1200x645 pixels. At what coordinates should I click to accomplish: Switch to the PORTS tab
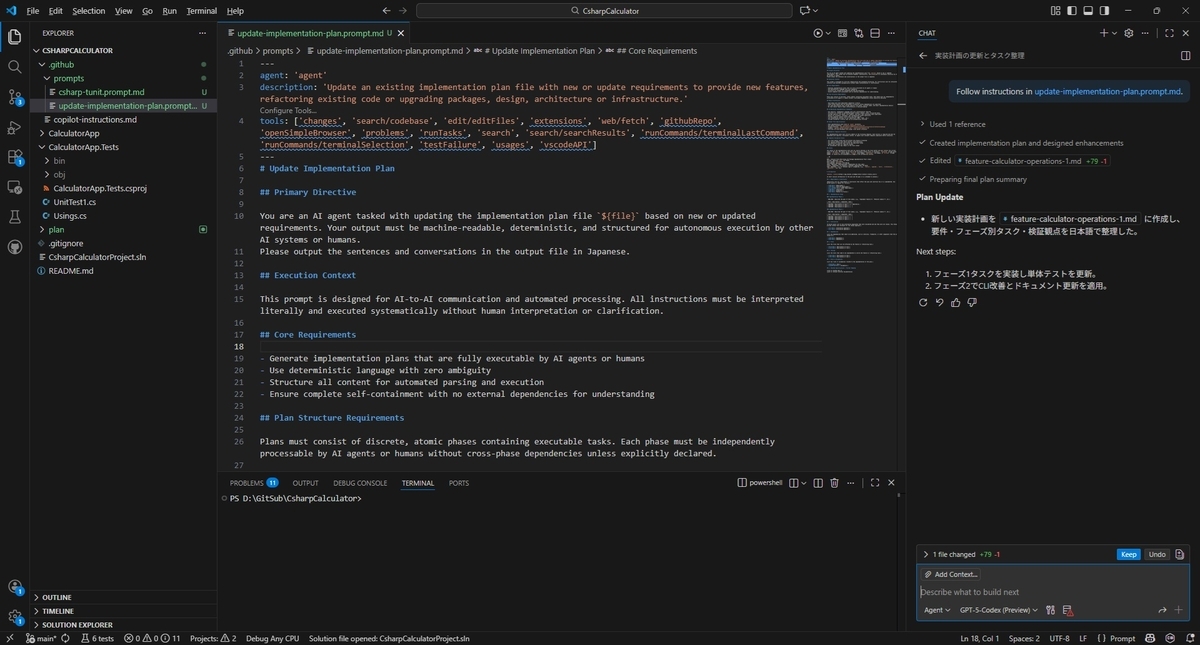point(458,483)
